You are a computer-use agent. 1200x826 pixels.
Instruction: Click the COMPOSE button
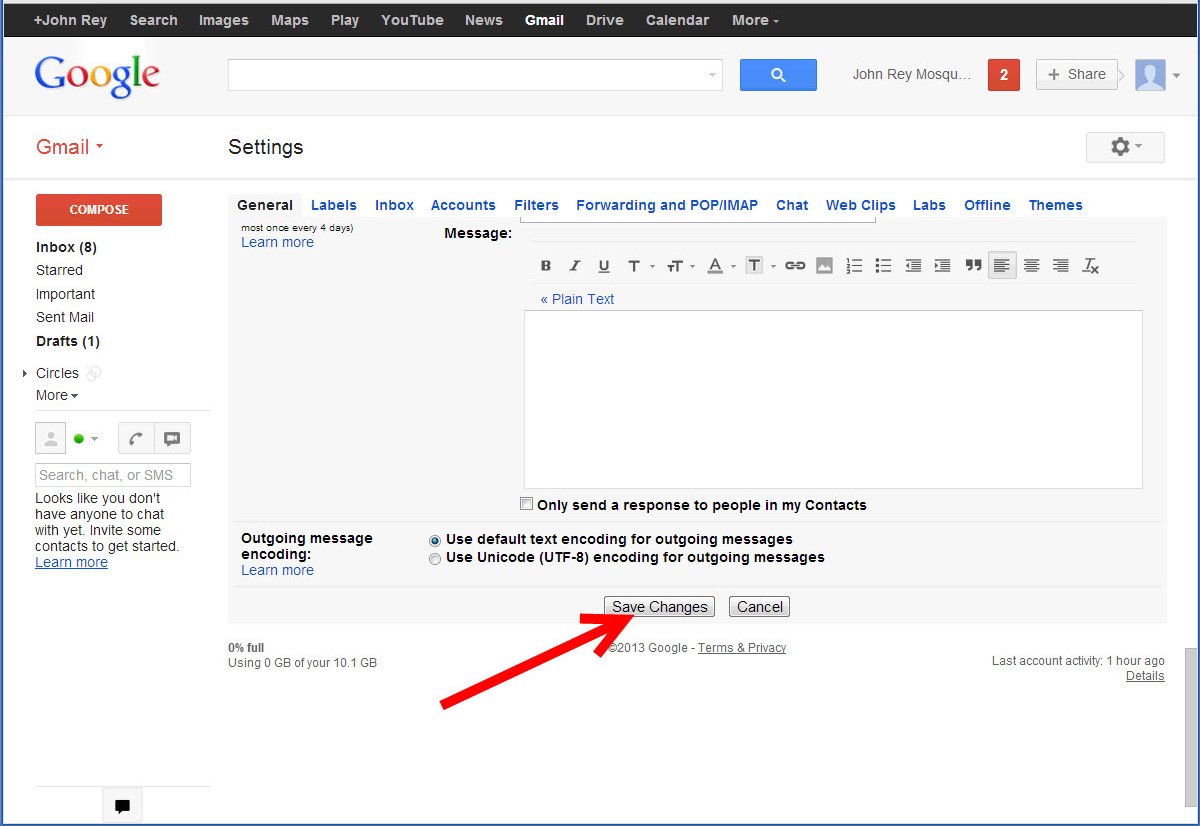click(x=99, y=210)
